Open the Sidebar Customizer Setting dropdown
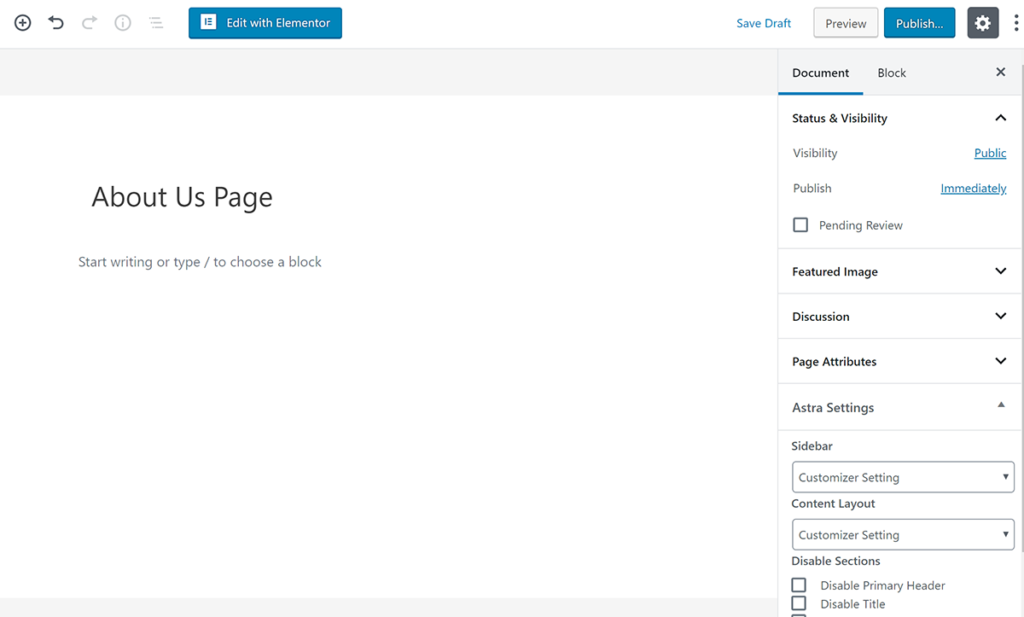The height and width of the screenshot is (617, 1024). [902, 477]
